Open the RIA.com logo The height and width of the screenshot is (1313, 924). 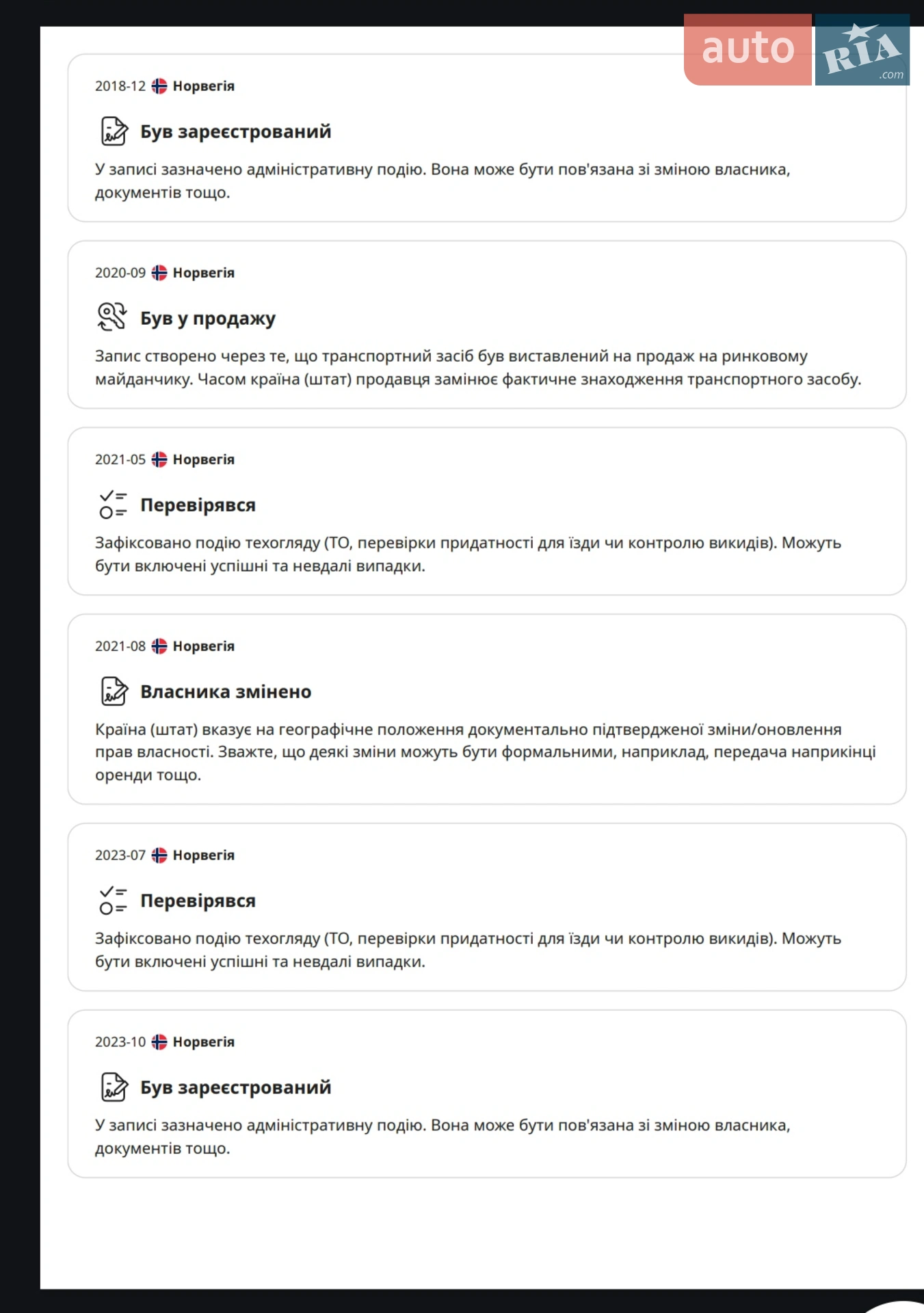pos(862,49)
